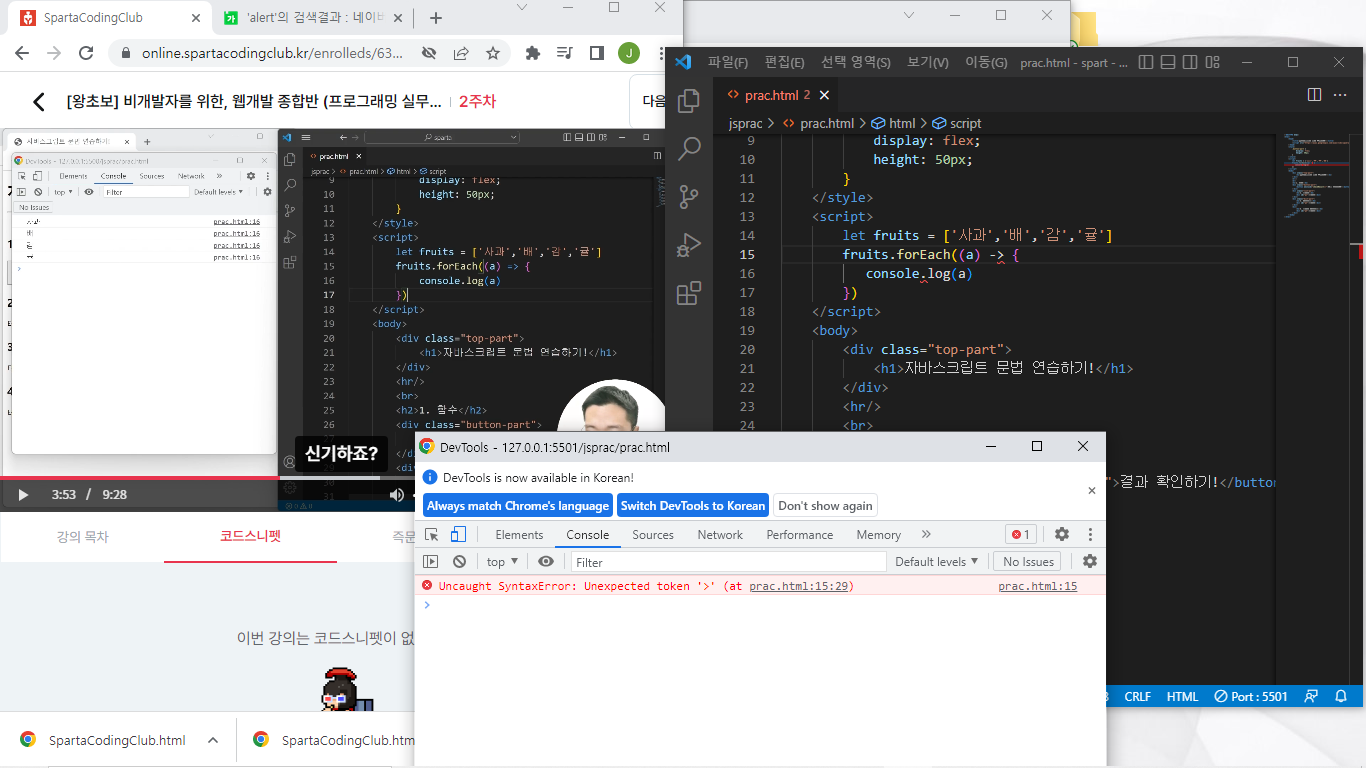Reload the SpartaCodingClub page

click(86, 53)
